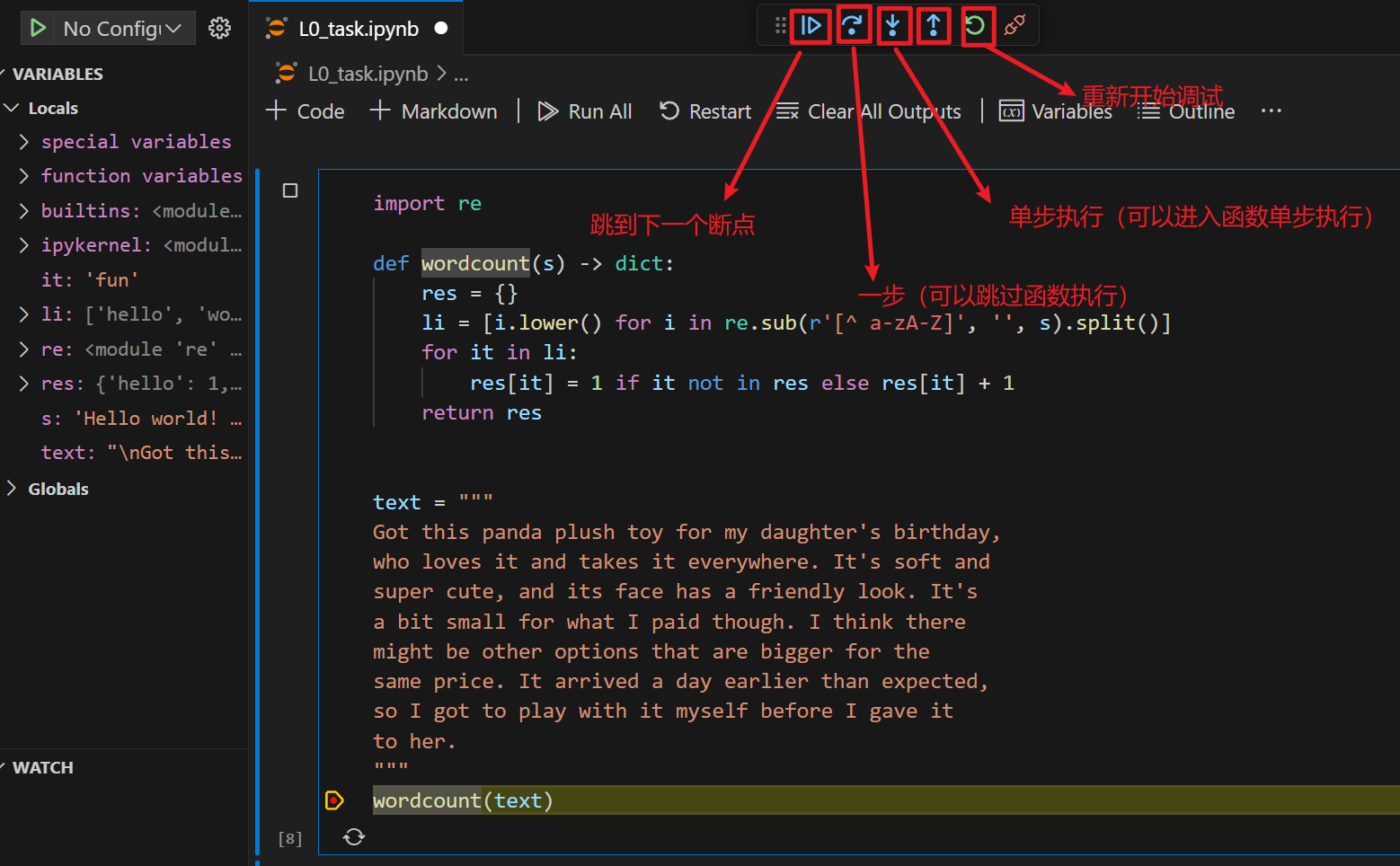The image size is (1400, 866).
Task: Expand the ipykernel module variable
Action: click(124, 245)
